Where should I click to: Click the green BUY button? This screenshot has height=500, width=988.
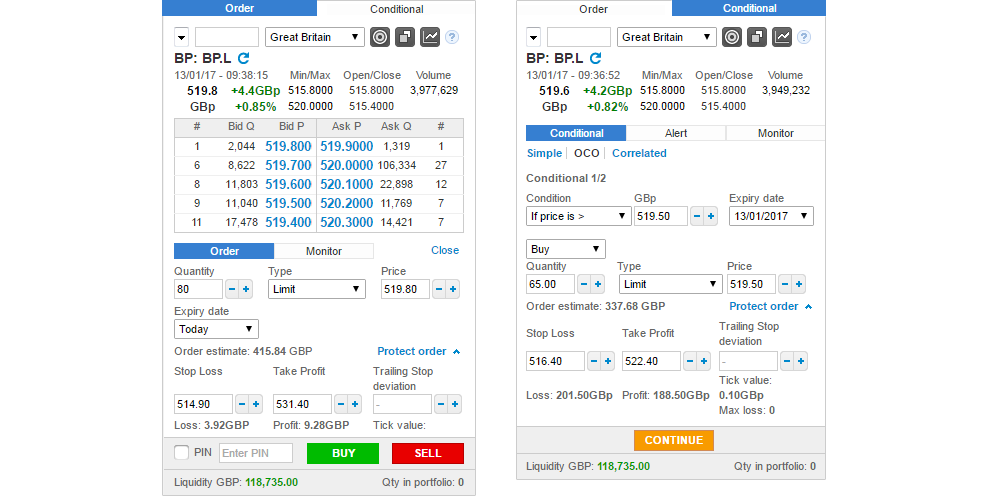point(343,453)
